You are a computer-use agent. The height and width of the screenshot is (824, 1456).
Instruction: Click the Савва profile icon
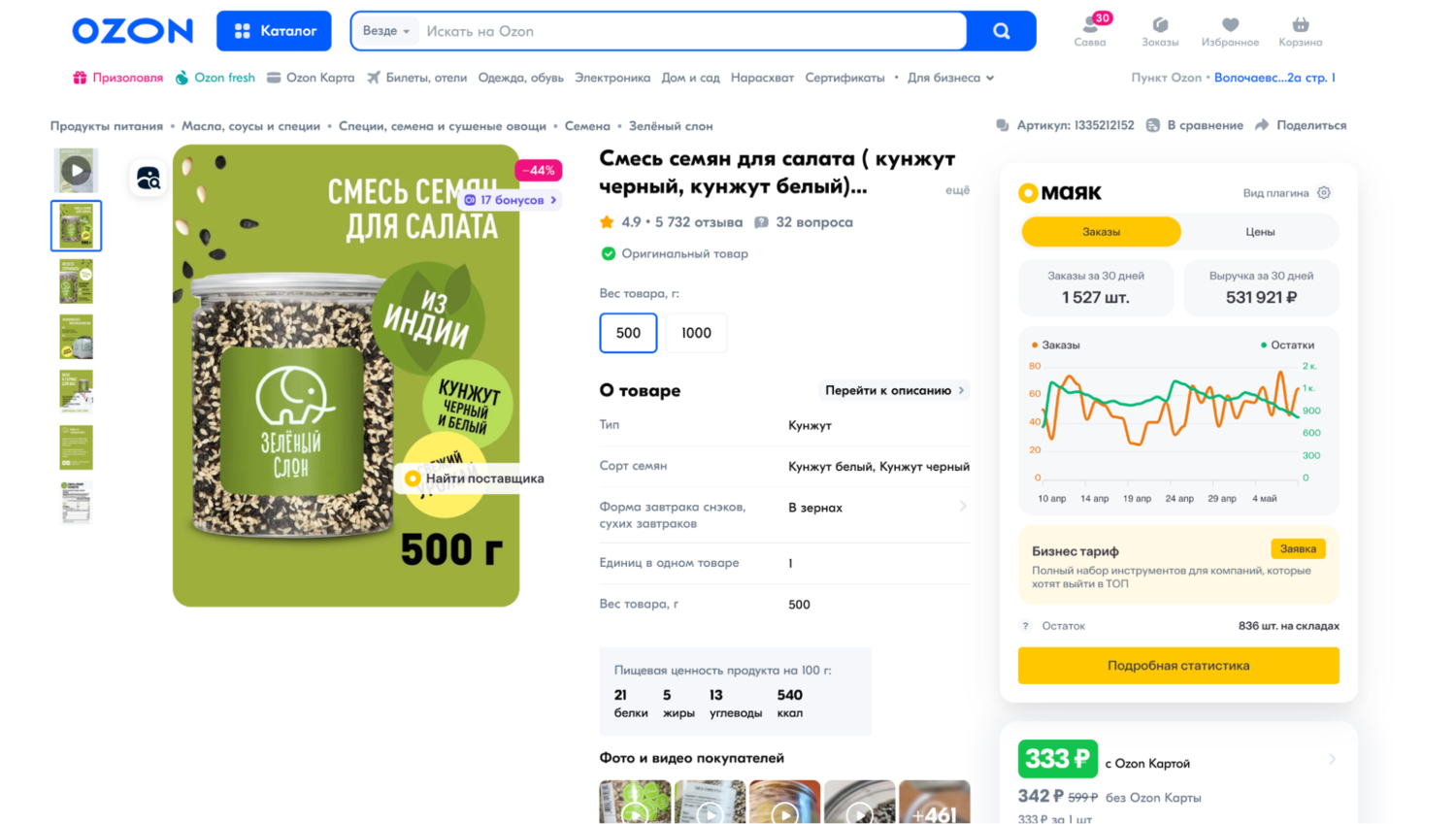[x=1090, y=25]
